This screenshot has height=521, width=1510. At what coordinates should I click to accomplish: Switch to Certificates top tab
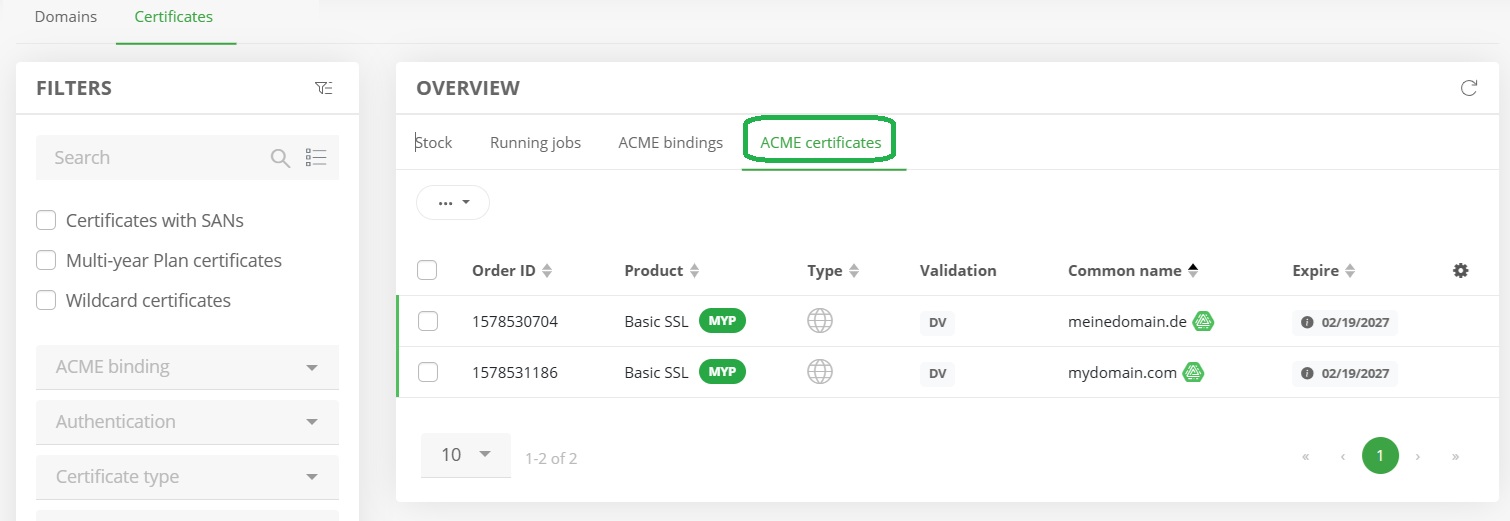(174, 17)
